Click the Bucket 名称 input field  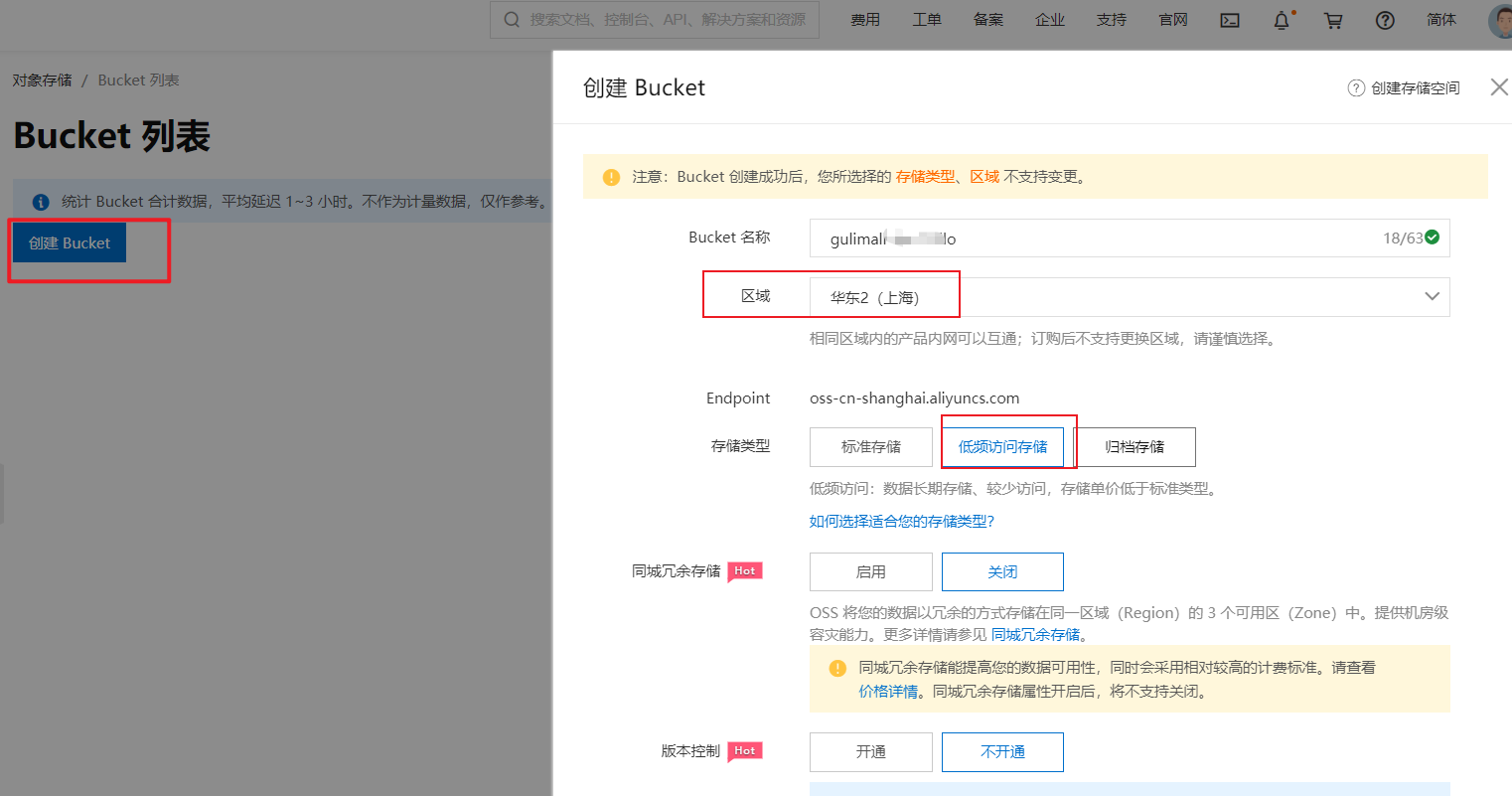(1130, 239)
